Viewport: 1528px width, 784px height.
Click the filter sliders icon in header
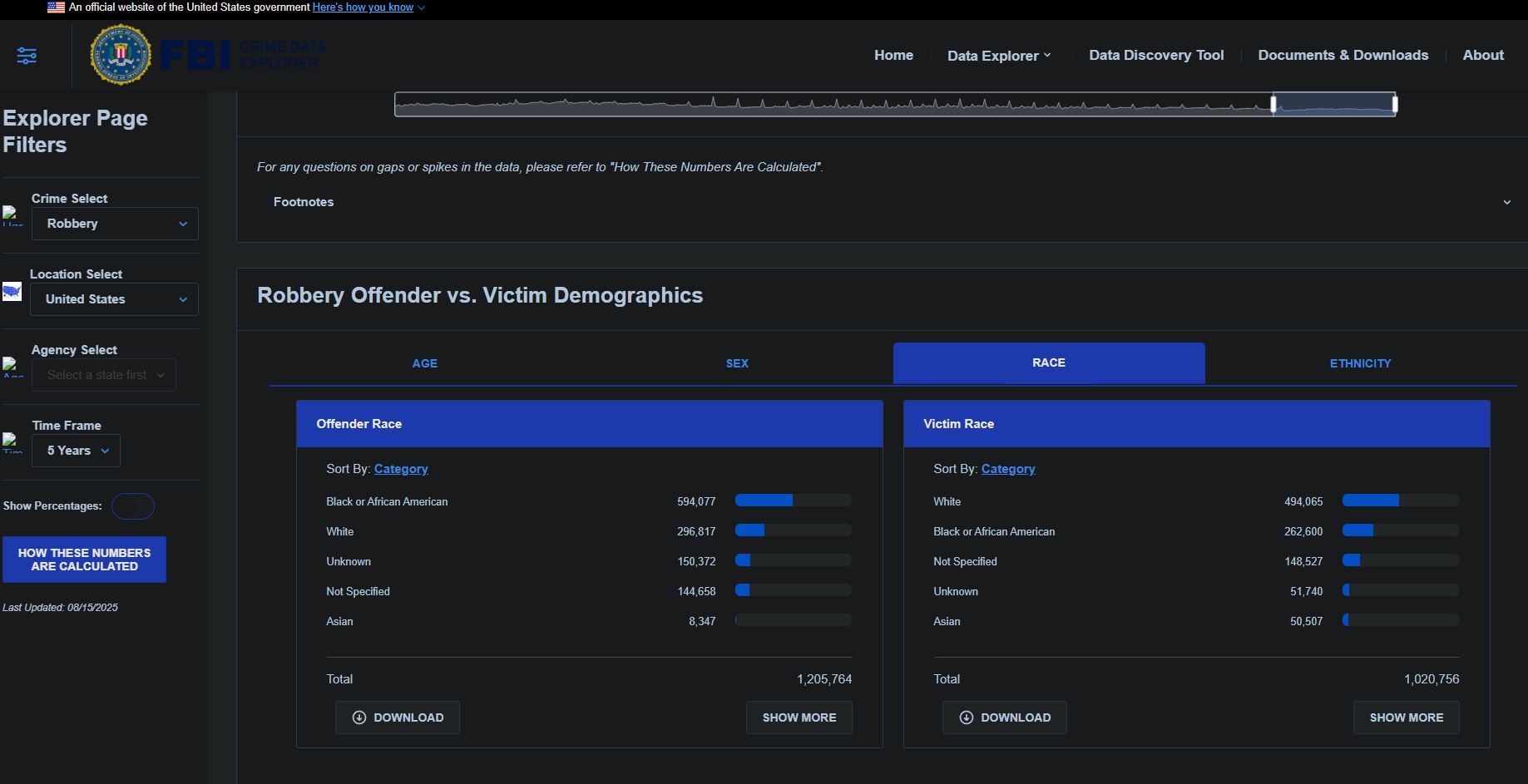(x=27, y=56)
